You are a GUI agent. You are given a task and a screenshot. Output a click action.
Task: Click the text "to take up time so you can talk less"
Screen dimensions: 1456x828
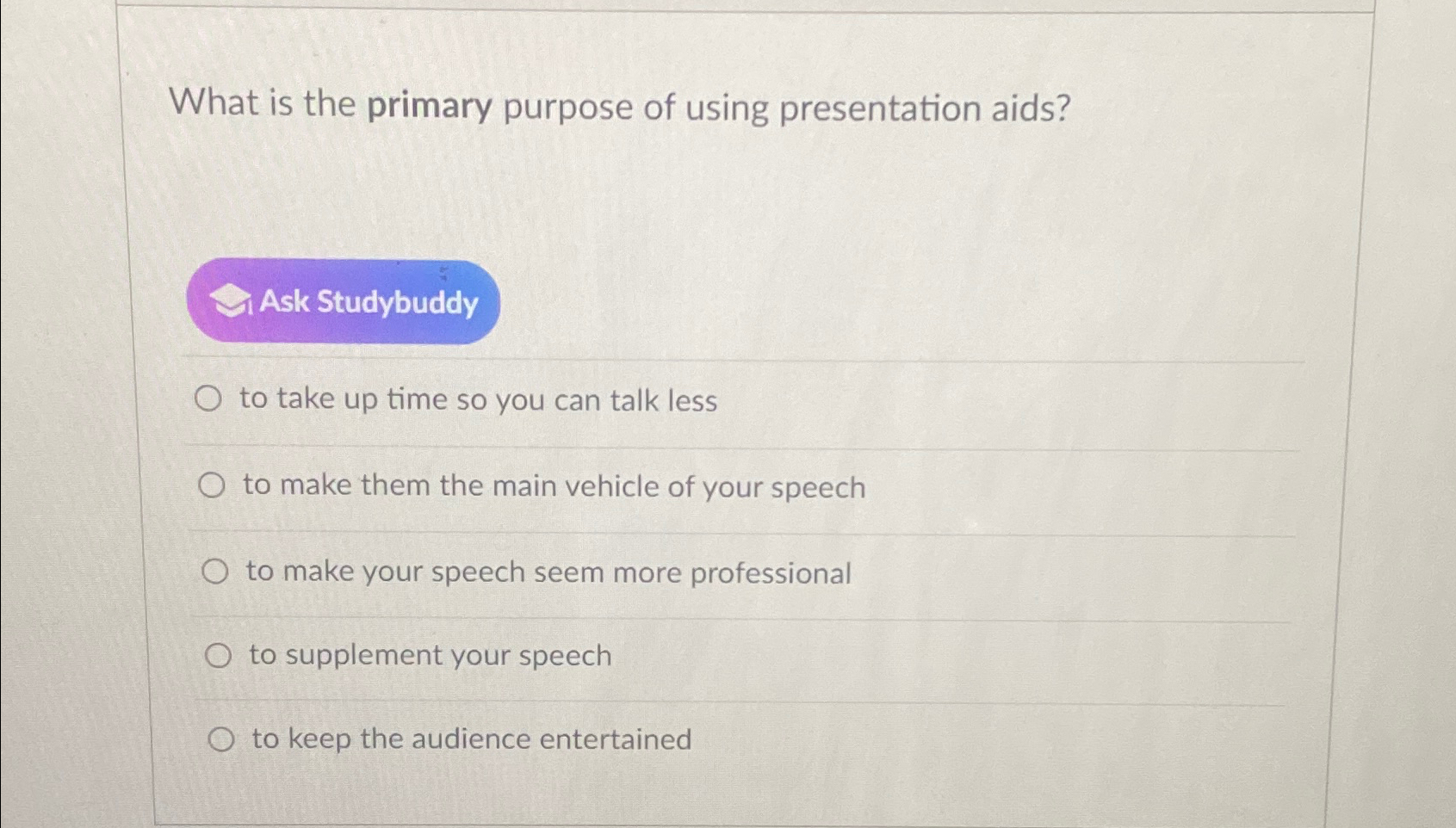pyautogui.click(x=480, y=399)
